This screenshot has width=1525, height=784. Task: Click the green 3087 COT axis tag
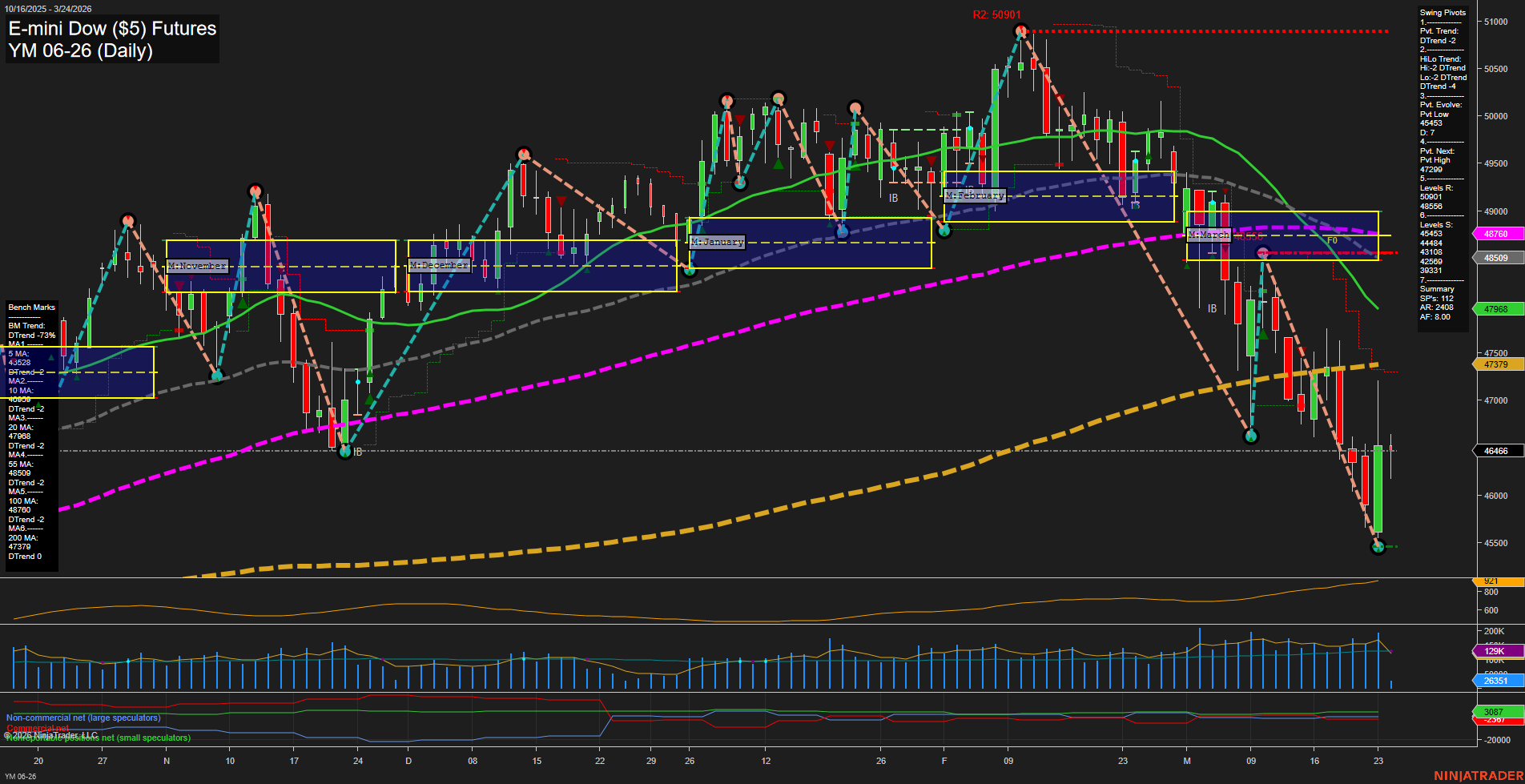(1495, 710)
